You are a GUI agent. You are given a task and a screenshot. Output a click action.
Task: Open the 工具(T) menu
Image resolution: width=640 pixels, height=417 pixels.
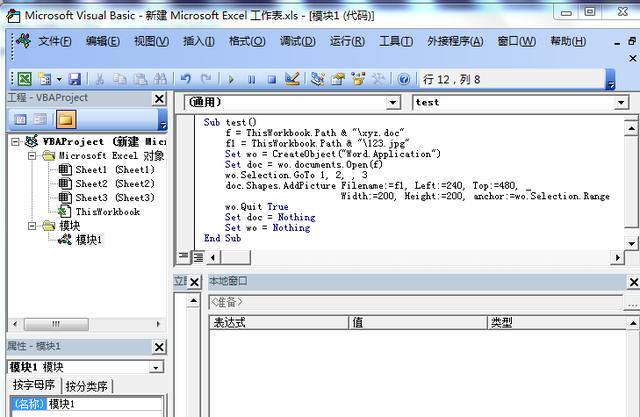pos(396,41)
